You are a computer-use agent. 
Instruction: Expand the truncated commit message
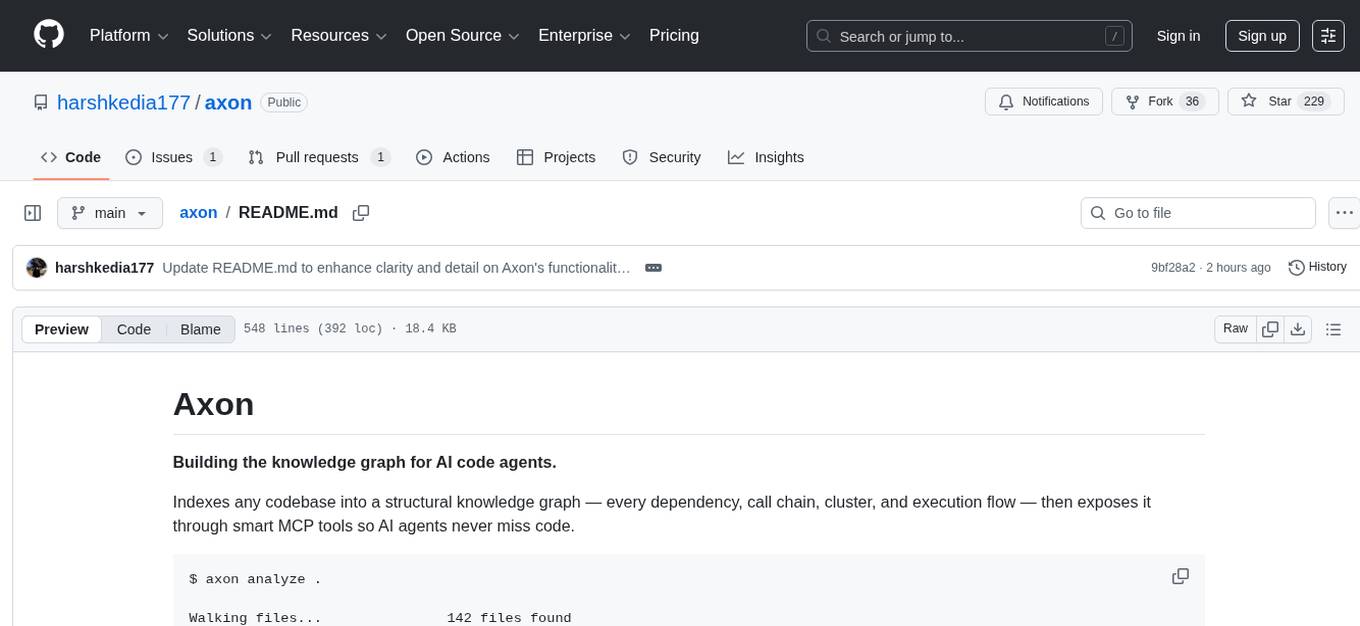(653, 267)
